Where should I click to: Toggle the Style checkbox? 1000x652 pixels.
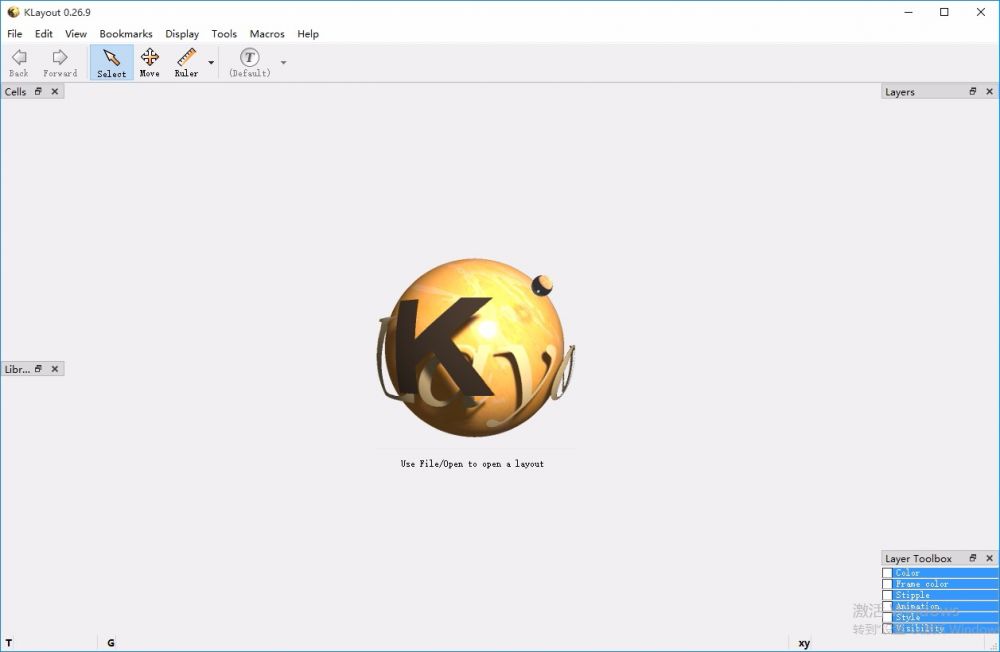887,618
